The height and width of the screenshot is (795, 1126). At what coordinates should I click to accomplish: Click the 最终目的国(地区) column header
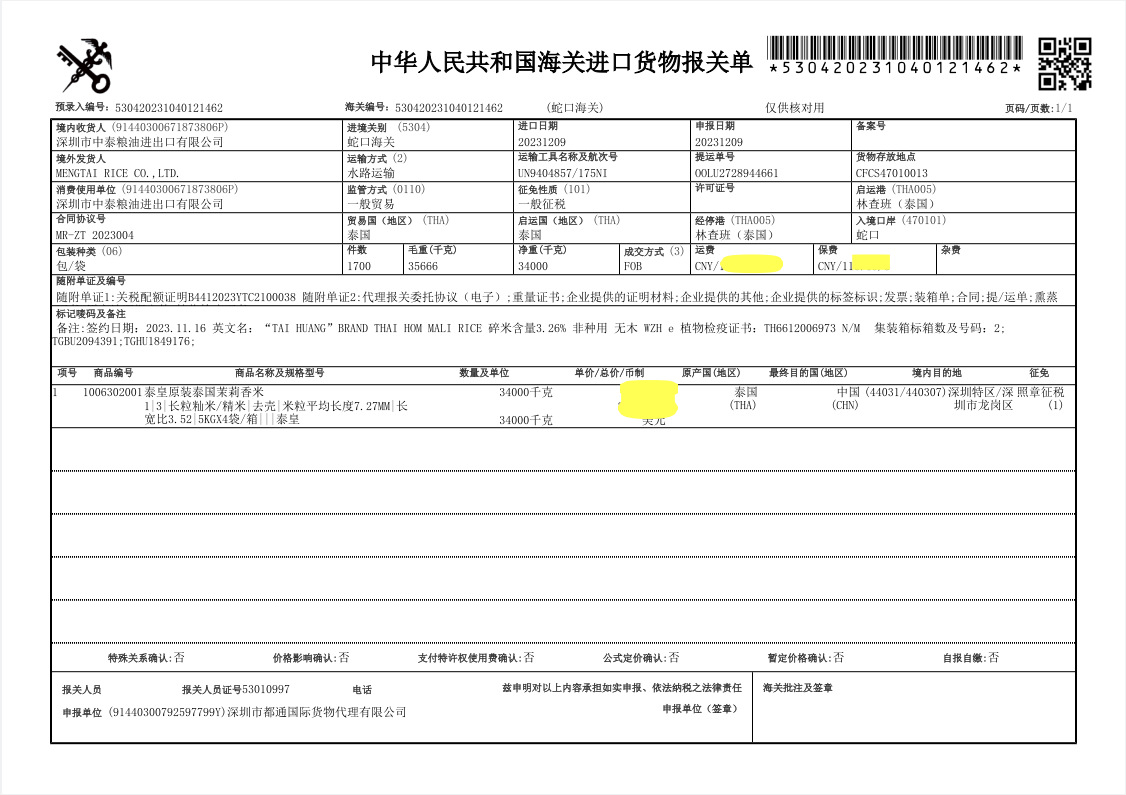click(808, 373)
